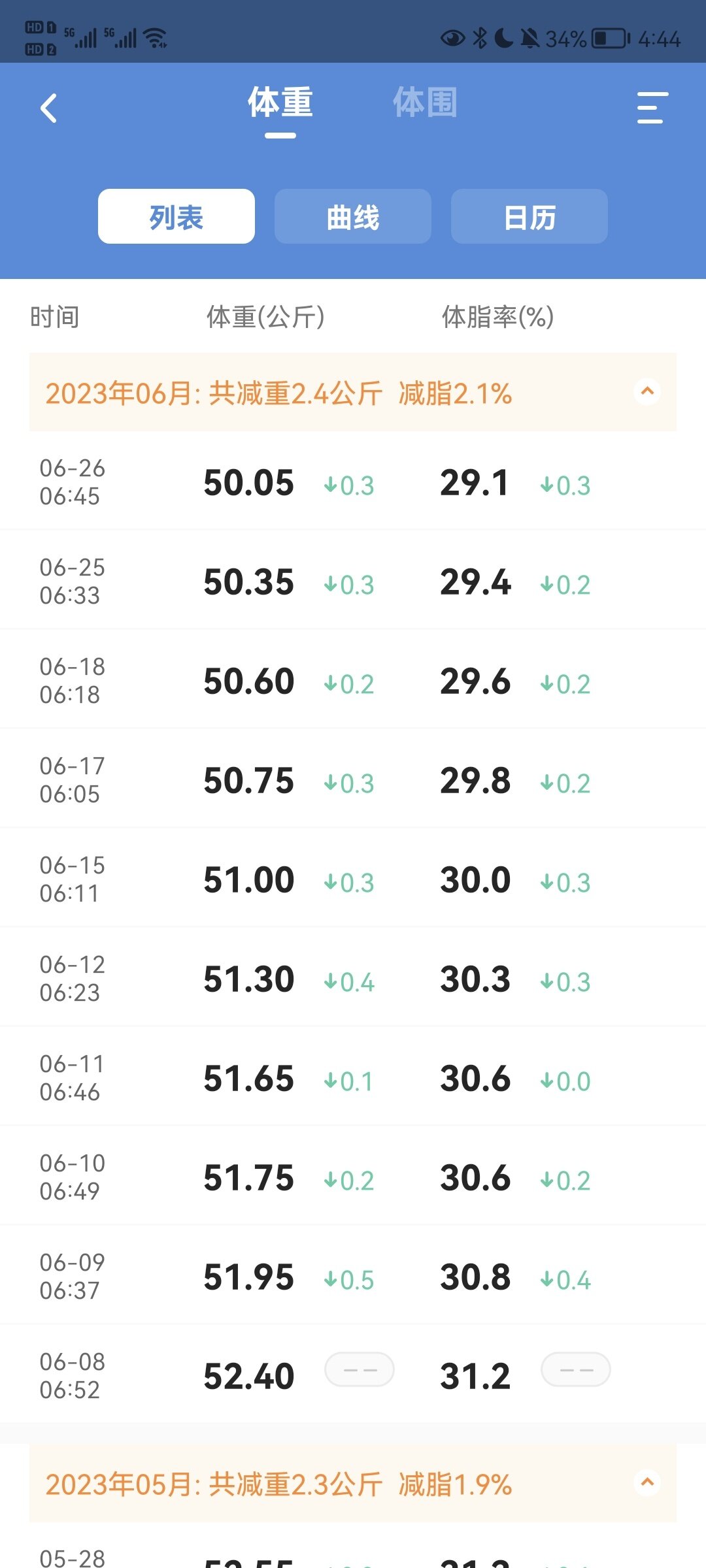The width and height of the screenshot is (706, 1568).
Task: Open the 体重 tab
Action: pyautogui.click(x=280, y=103)
